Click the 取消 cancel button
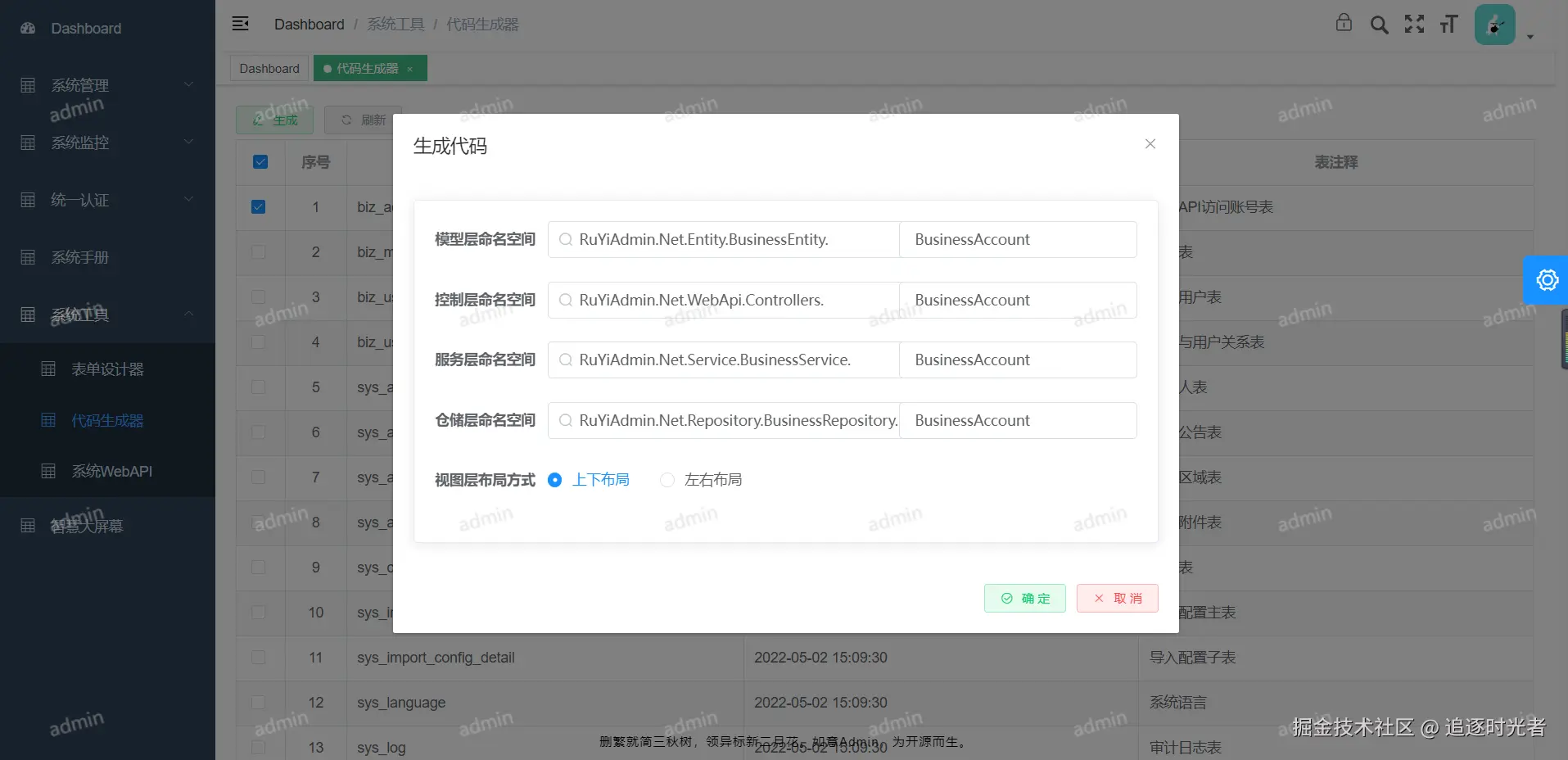This screenshot has height=760, width=1568. pyautogui.click(x=1118, y=599)
